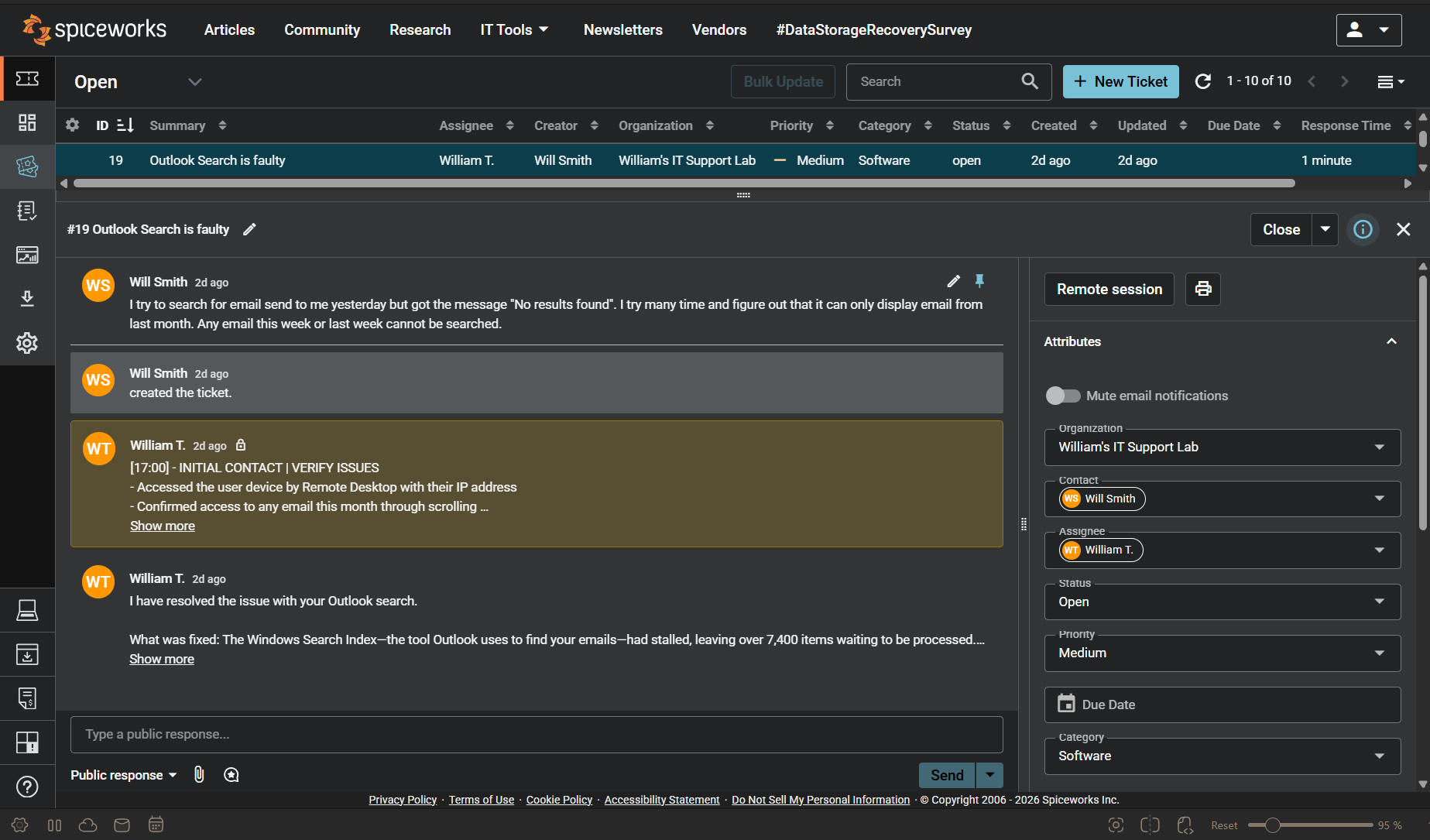The image size is (1430, 840).
Task: Click the table column settings gear
Action: 73,125
